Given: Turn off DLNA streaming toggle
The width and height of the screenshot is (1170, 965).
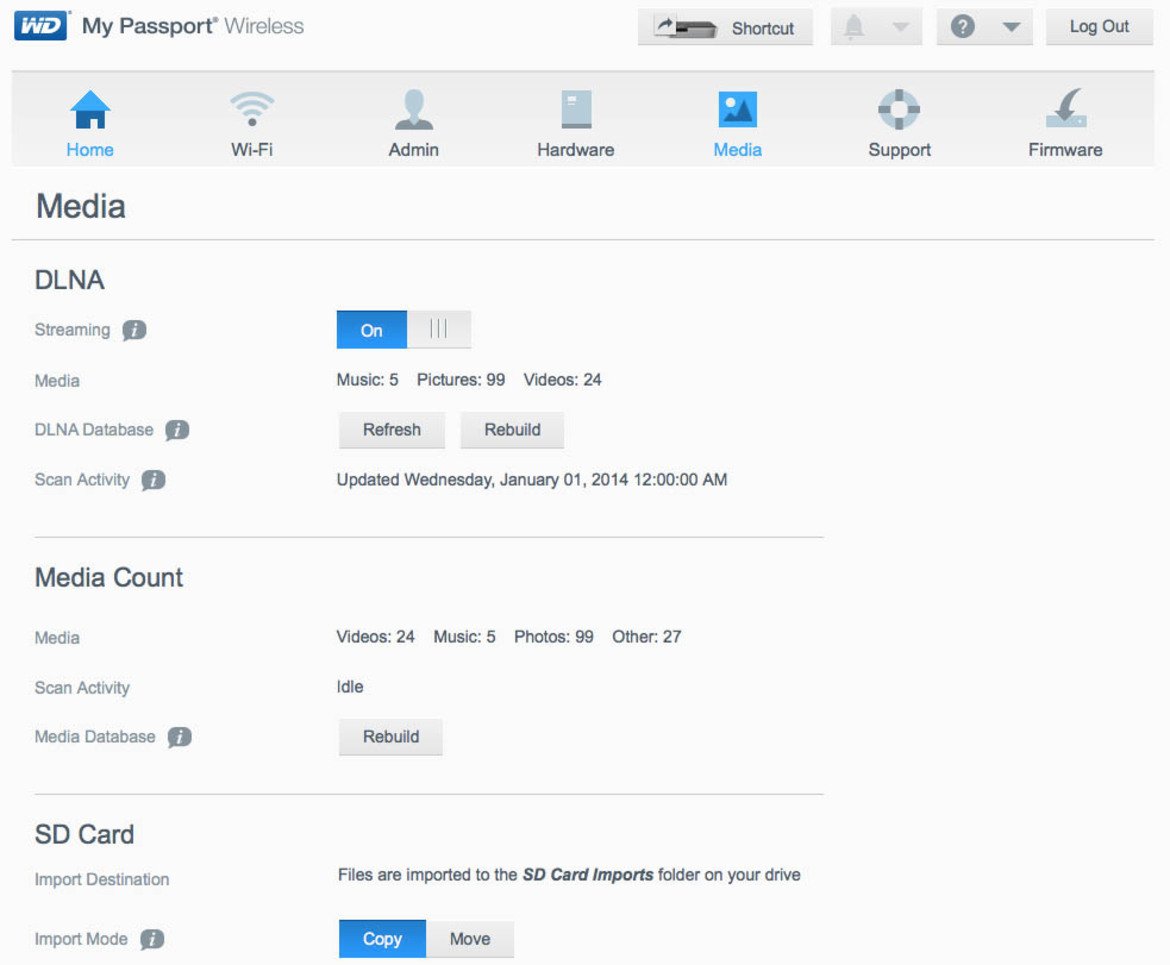Looking at the screenshot, I should point(404,330).
